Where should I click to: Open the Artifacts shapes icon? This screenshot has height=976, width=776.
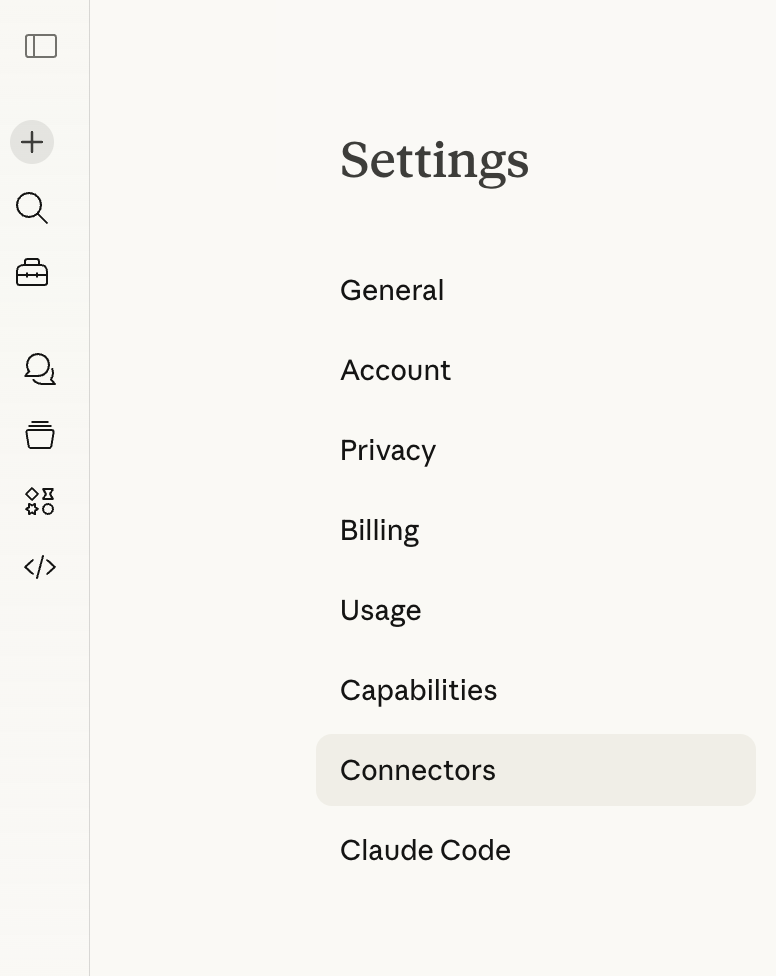click(40, 501)
